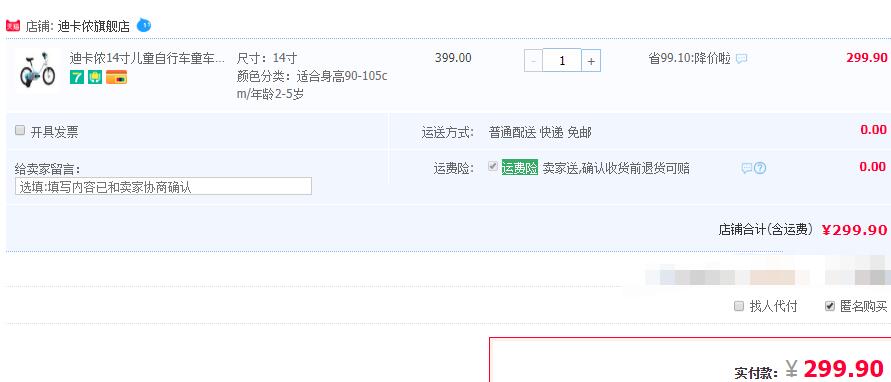Click the green 7-day return badge
The width and height of the screenshot is (891, 382).
coord(77,77)
